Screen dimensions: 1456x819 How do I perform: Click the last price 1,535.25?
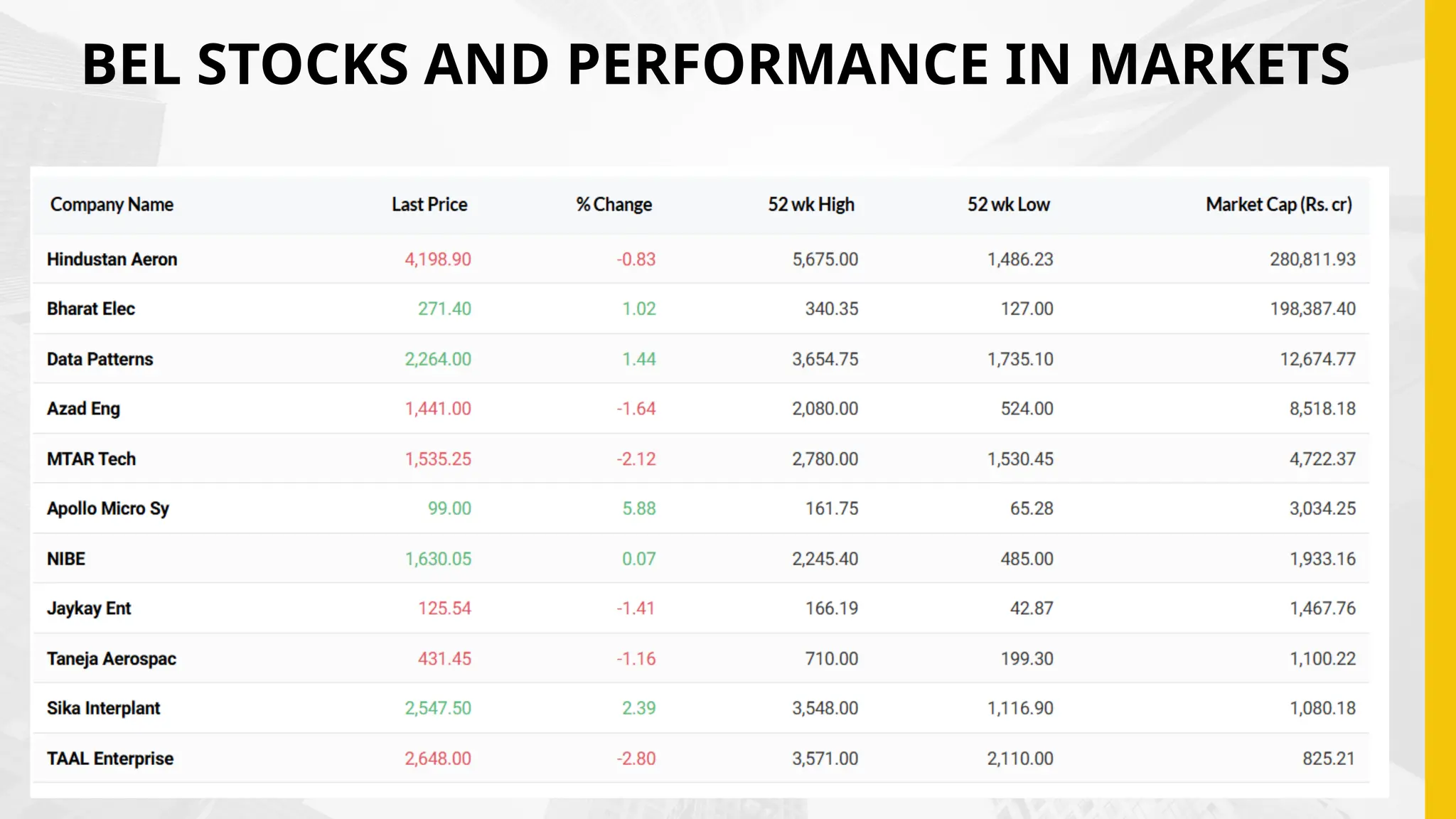coord(438,459)
